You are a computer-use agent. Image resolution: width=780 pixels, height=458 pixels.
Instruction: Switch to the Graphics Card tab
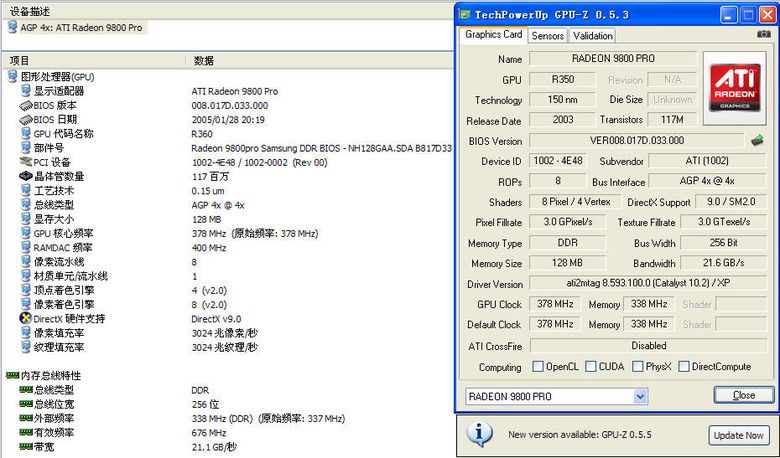pos(493,34)
